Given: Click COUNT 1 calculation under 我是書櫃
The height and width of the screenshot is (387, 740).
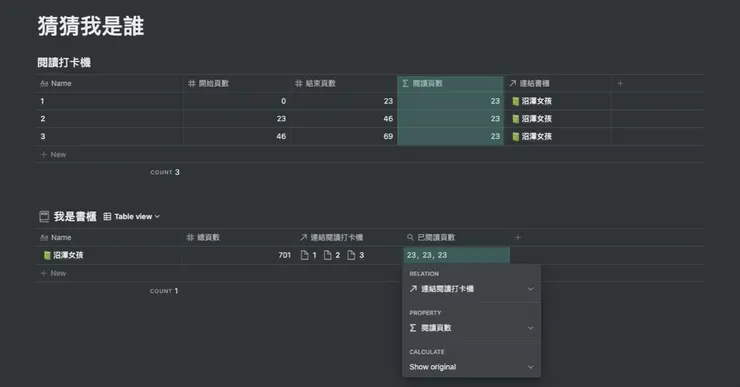Looking at the screenshot, I should [x=164, y=291].
